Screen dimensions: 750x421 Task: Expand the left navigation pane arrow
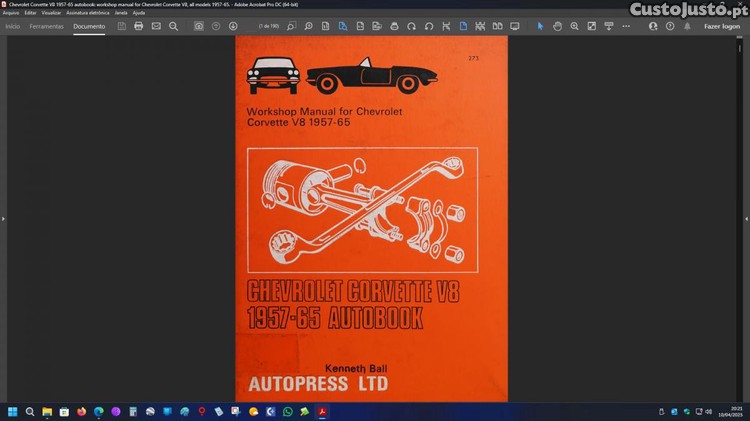click(x=4, y=218)
